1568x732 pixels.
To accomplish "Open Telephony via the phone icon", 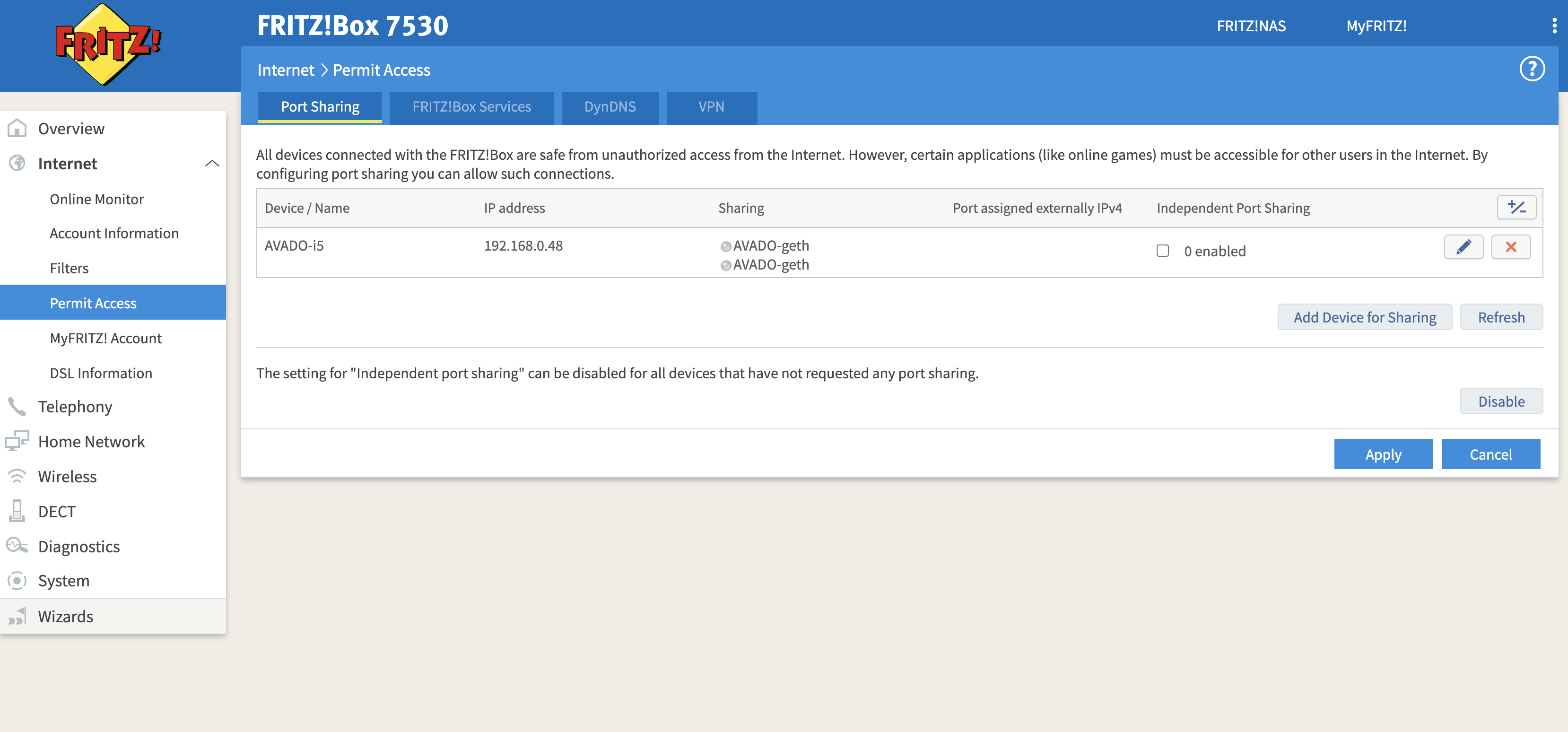I will [17, 407].
